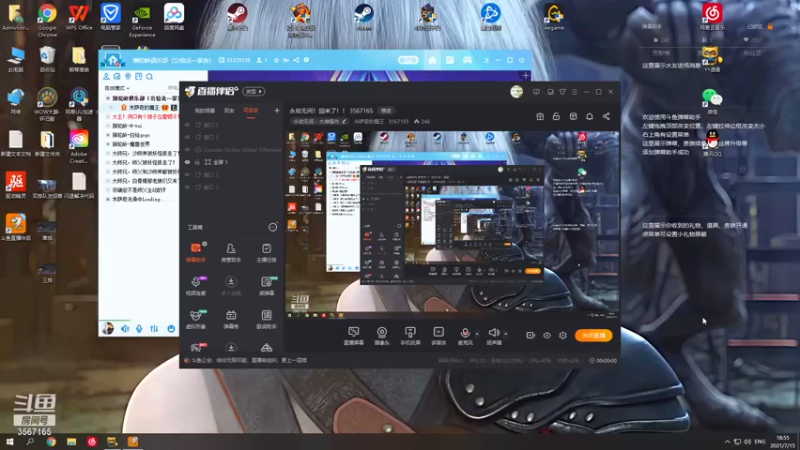Viewport: 800px width, 450px height.
Task: Open the share icon above the preview
Action: tap(606, 116)
